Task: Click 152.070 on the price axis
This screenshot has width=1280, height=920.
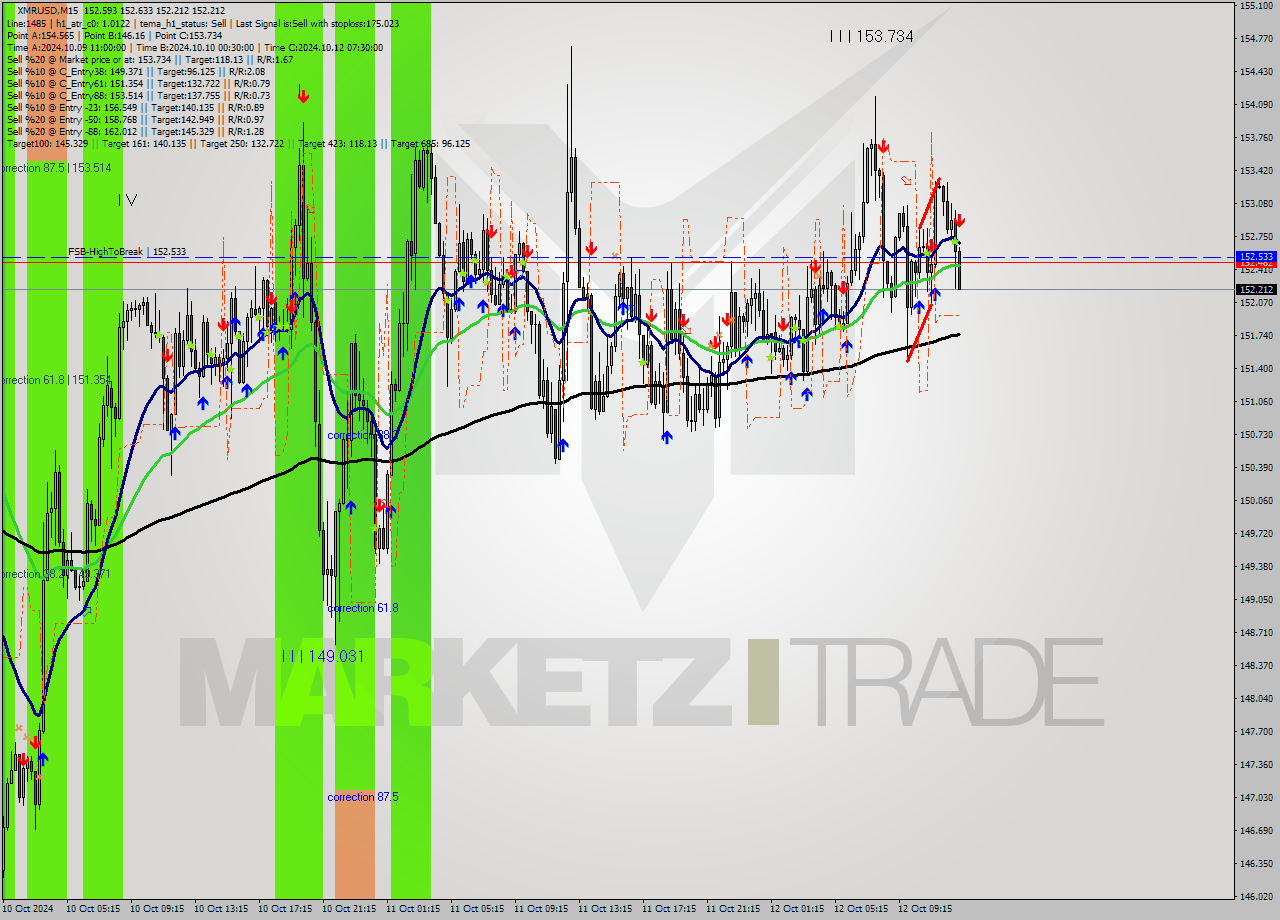Action: click(x=1256, y=302)
